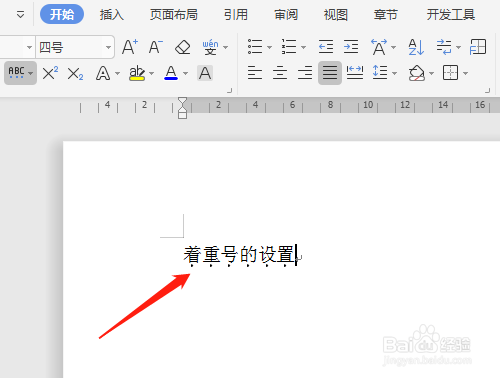
Task: Expand the phonetic guide dropdown arrow
Action: 226,47
